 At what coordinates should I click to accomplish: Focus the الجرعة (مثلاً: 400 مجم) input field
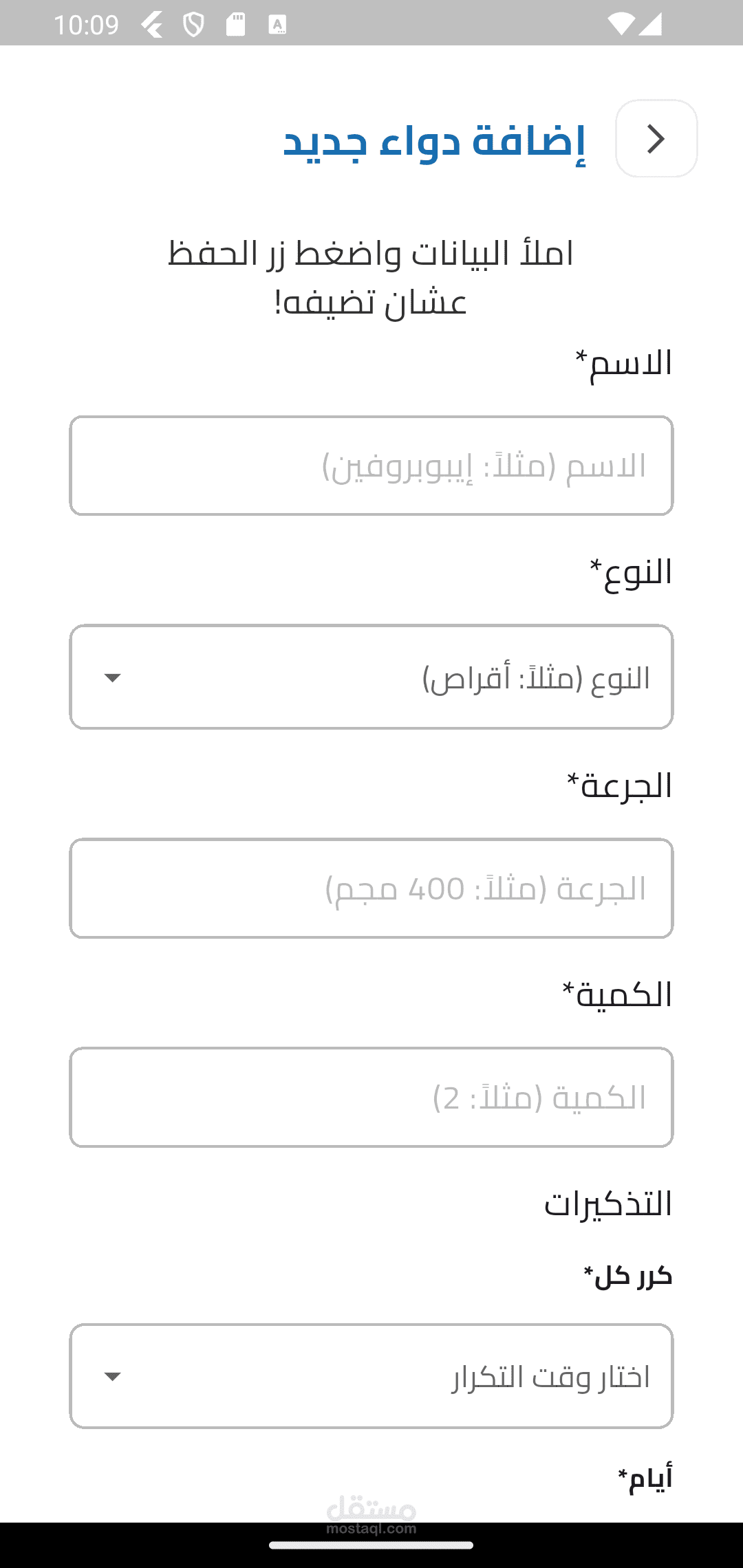pos(371,888)
